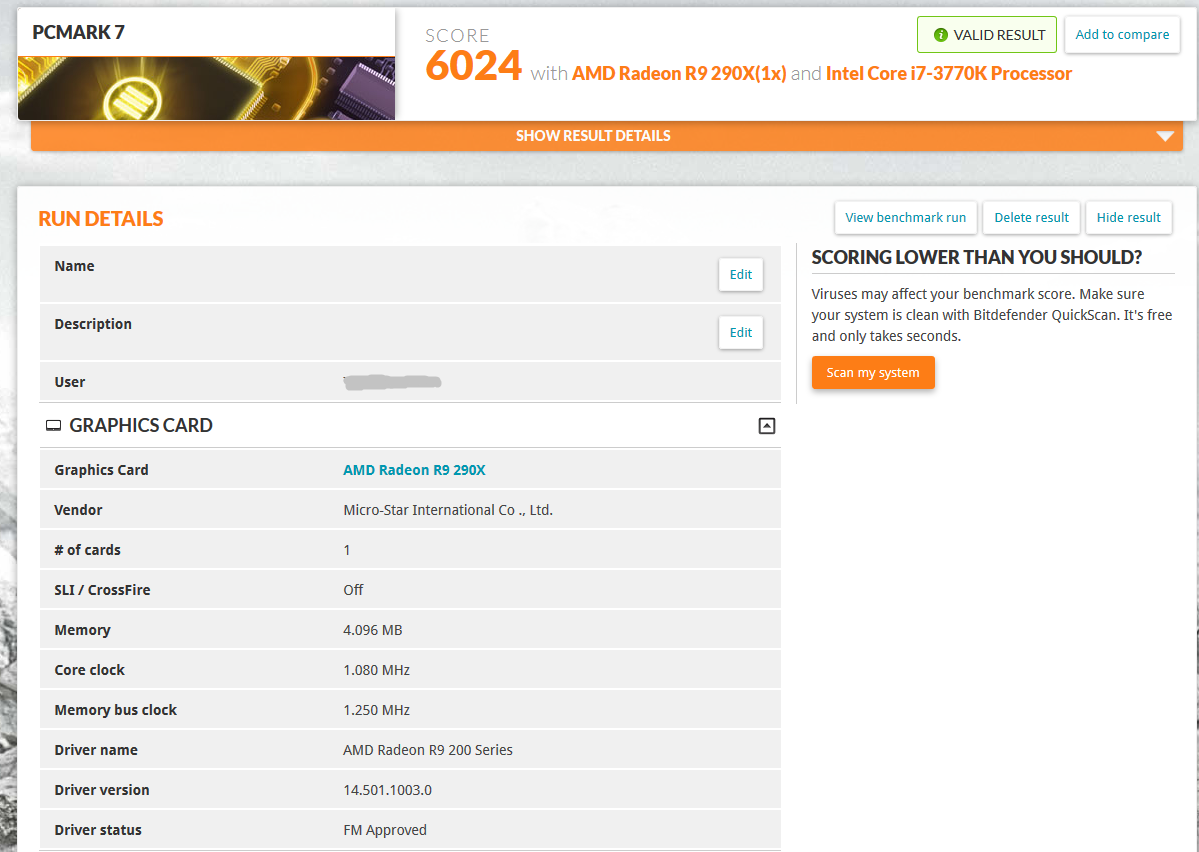Click the PCMark 7 banner image
This screenshot has height=852, width=1199.
tap(206, 88)
